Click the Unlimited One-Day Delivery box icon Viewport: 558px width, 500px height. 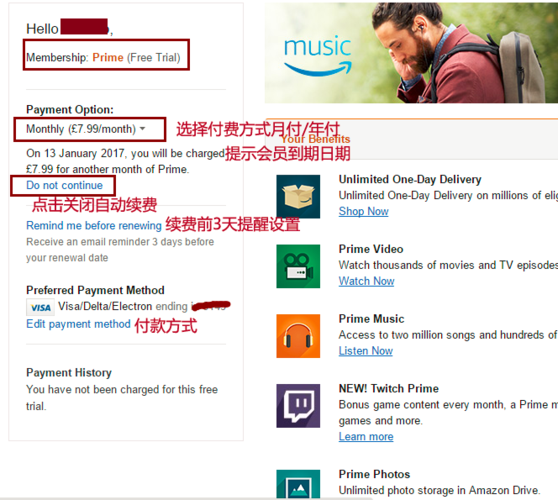[x=298, y=196]
